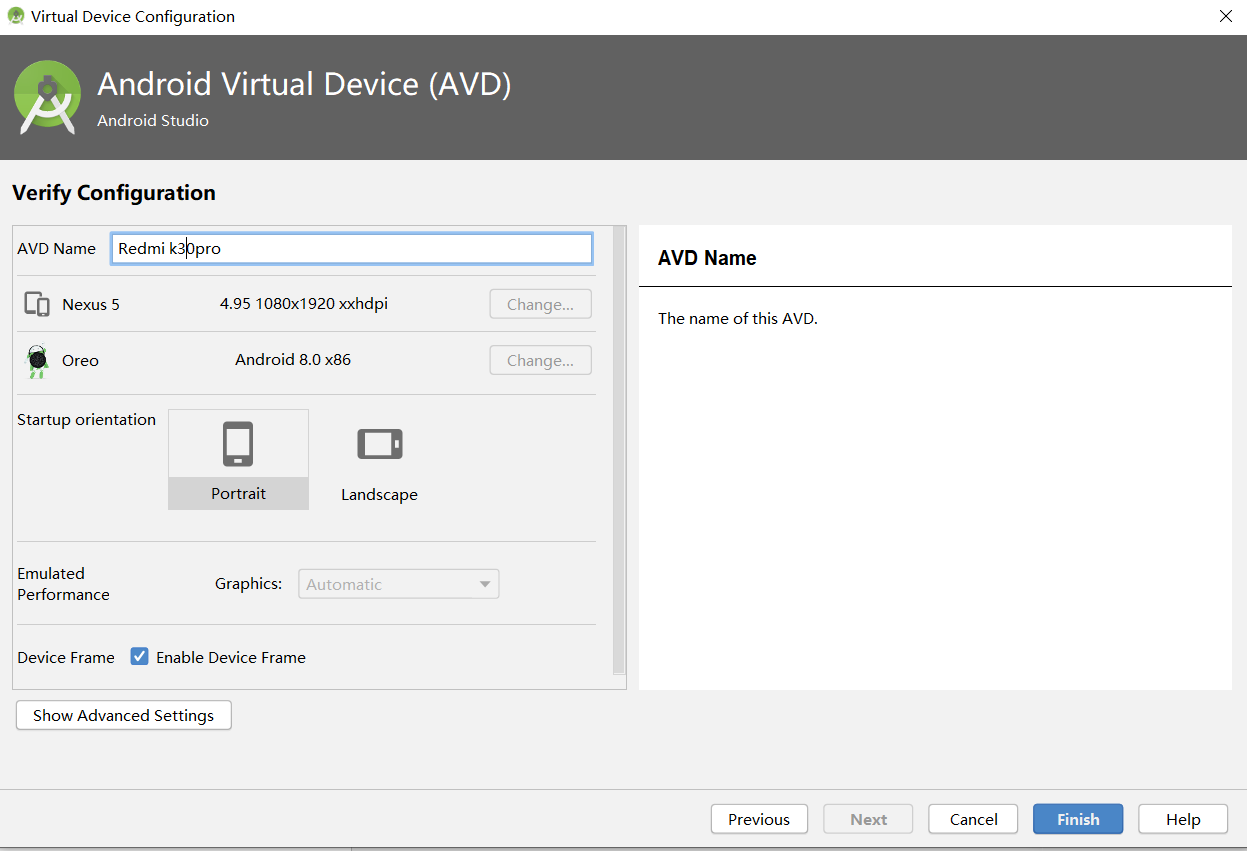
Task: Open Help for AVD configuration
Action: 1183,819
